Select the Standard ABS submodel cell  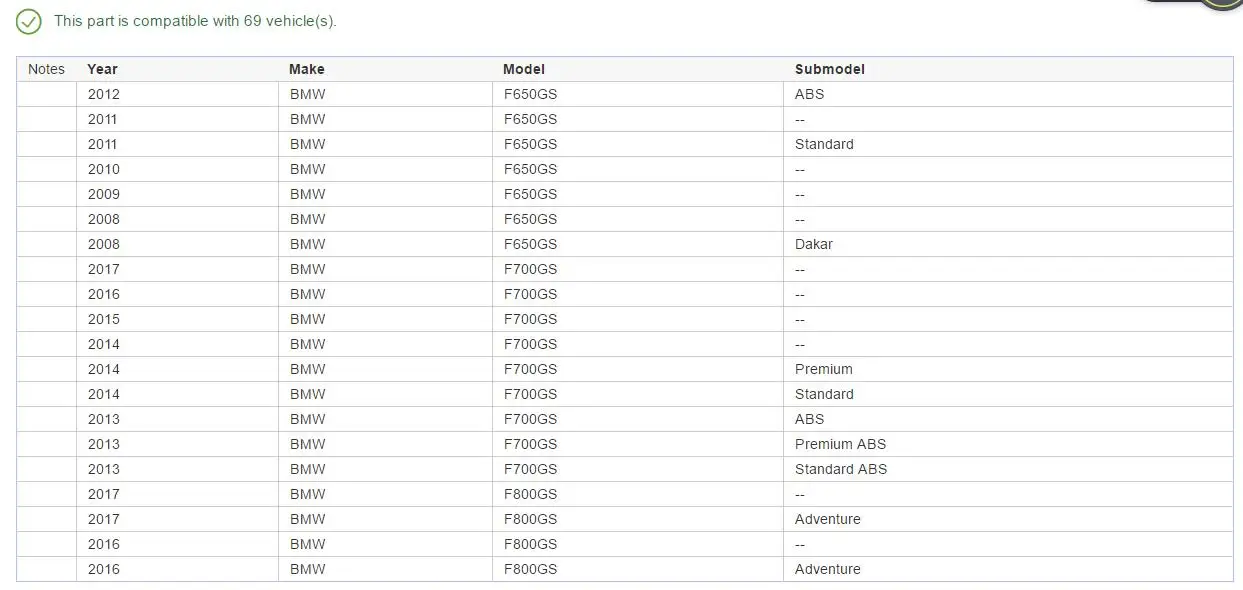(840, 469)
